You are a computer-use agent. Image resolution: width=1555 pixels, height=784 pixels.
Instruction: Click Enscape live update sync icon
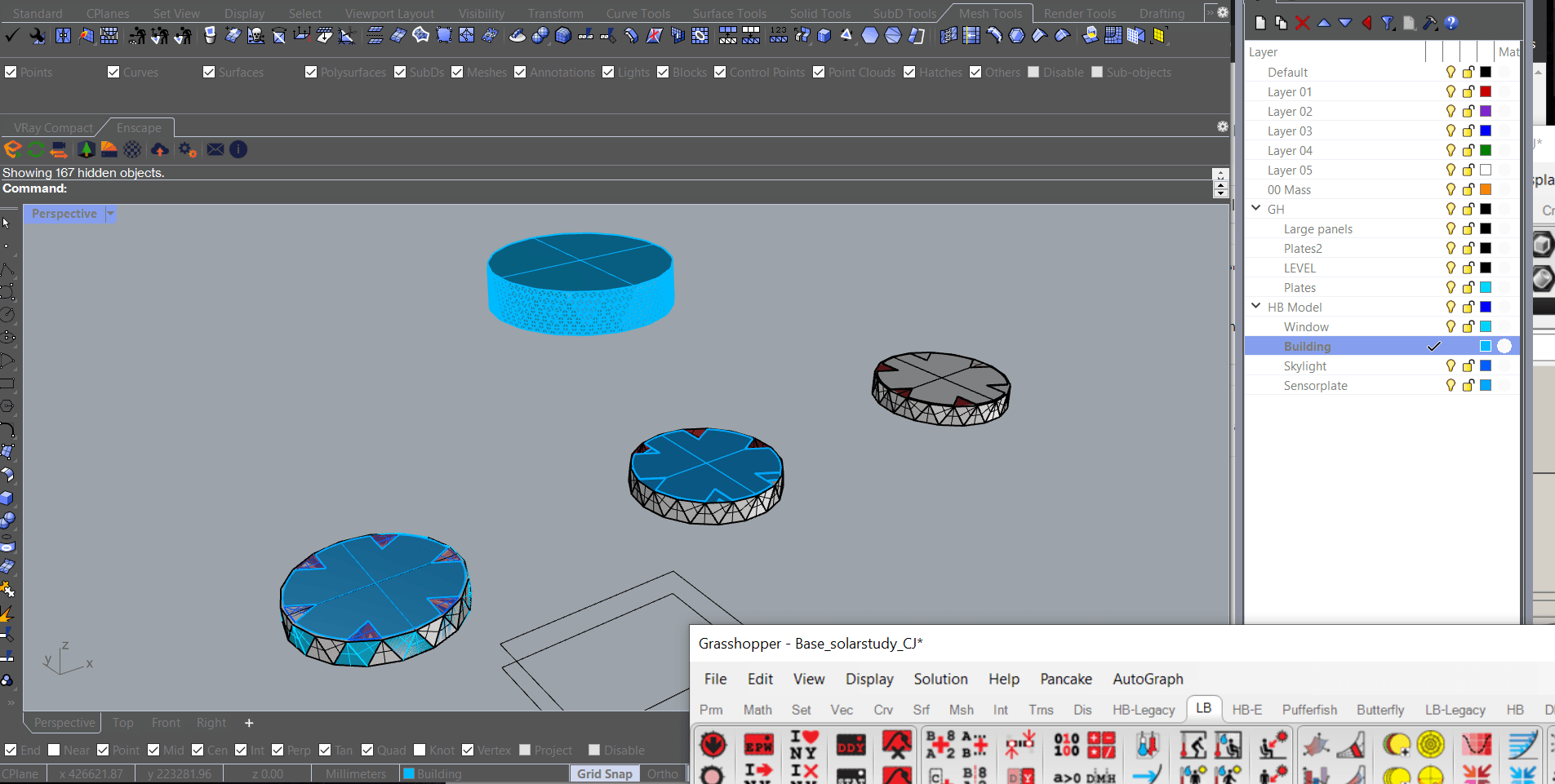pyautogui.click(x=36, y=149)
